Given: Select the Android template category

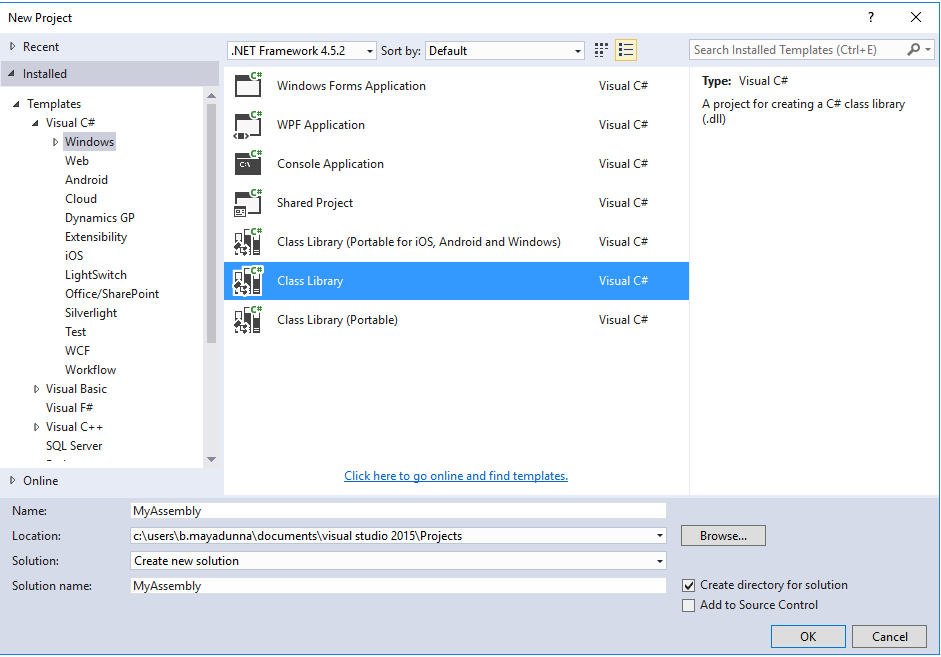Looking at the screenshot, I should [x=86, y=180].
